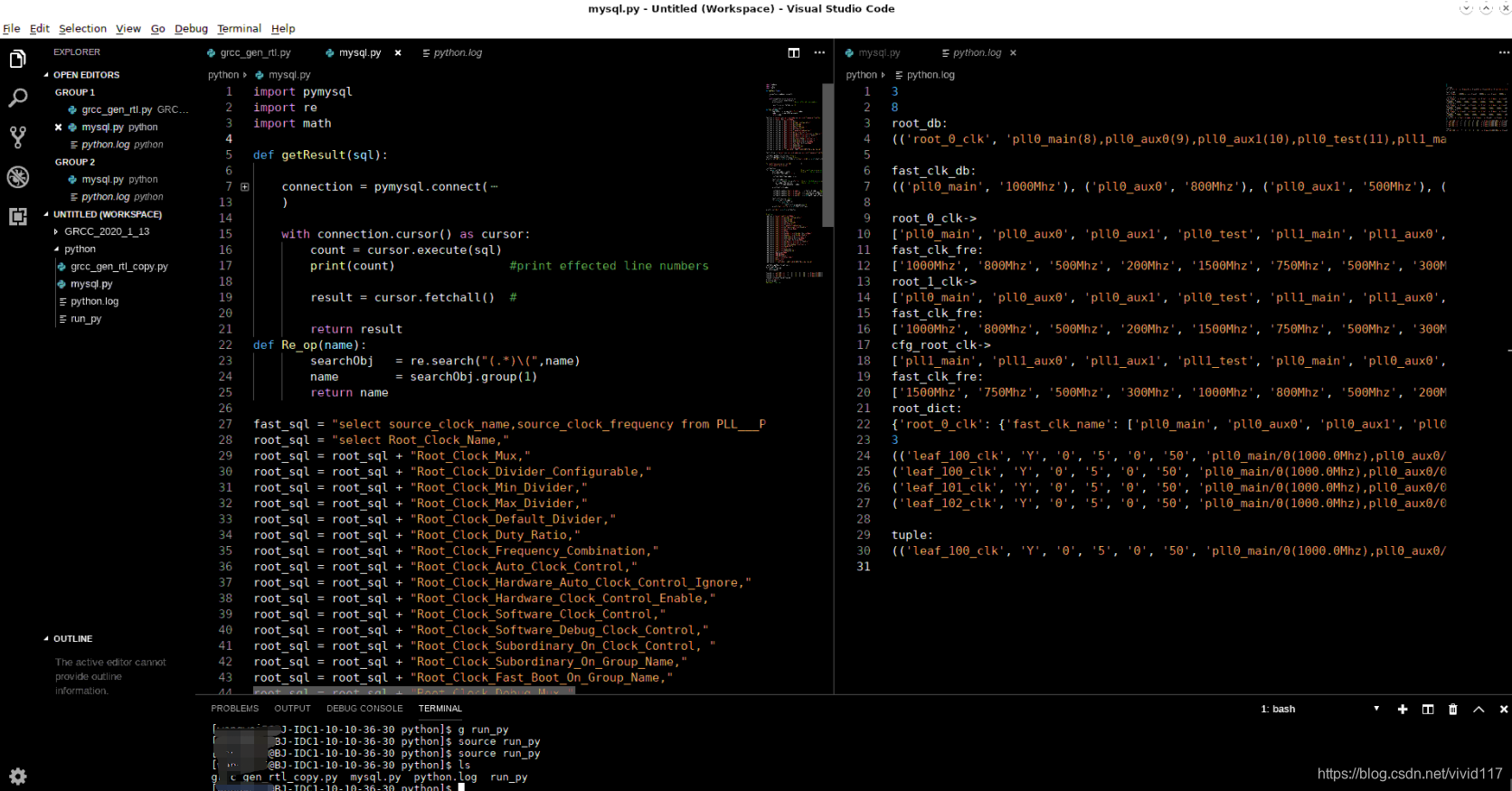The image size is (1512, 791).
Task: Open the File menu
Action: (x=12, y=28)
